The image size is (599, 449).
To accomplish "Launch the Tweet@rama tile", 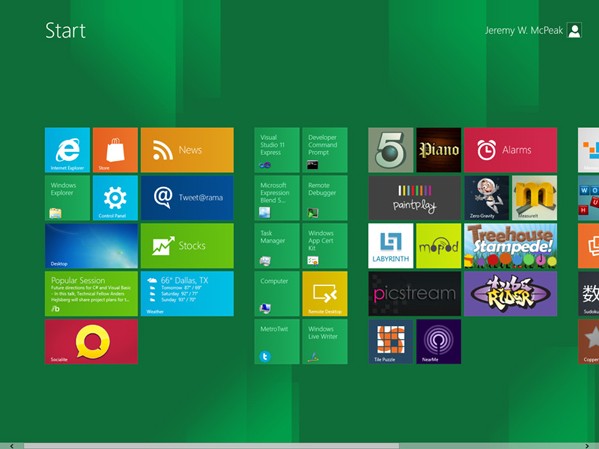I will click(x=187, y=198).
